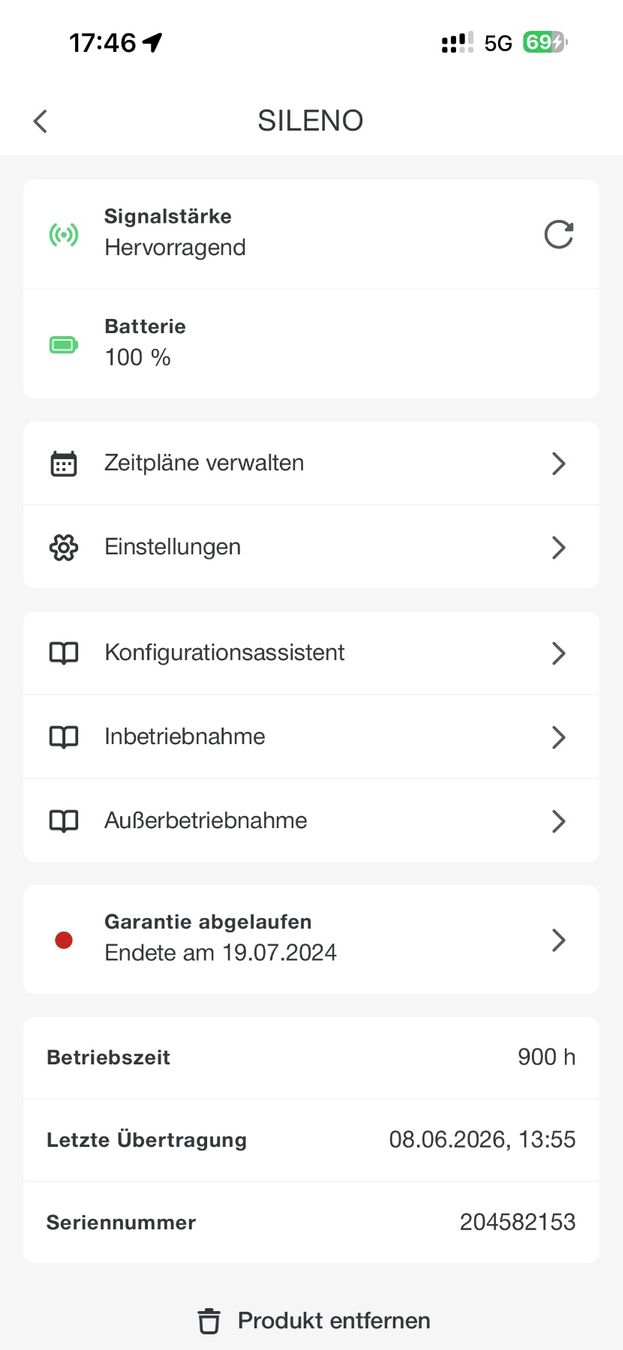Open the Inbetriebnahme guide entry
The image size is (623, 1350).
(x=311, y=737)
